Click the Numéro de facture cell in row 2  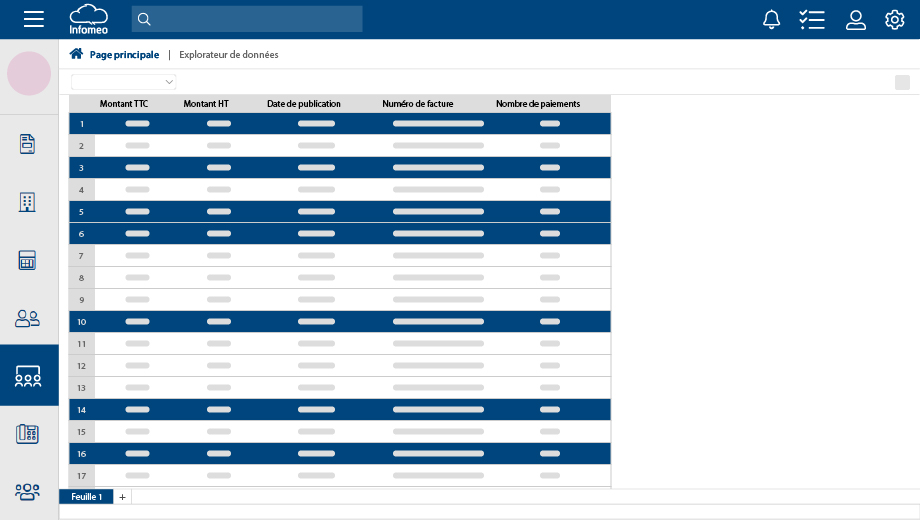point(438,146)
